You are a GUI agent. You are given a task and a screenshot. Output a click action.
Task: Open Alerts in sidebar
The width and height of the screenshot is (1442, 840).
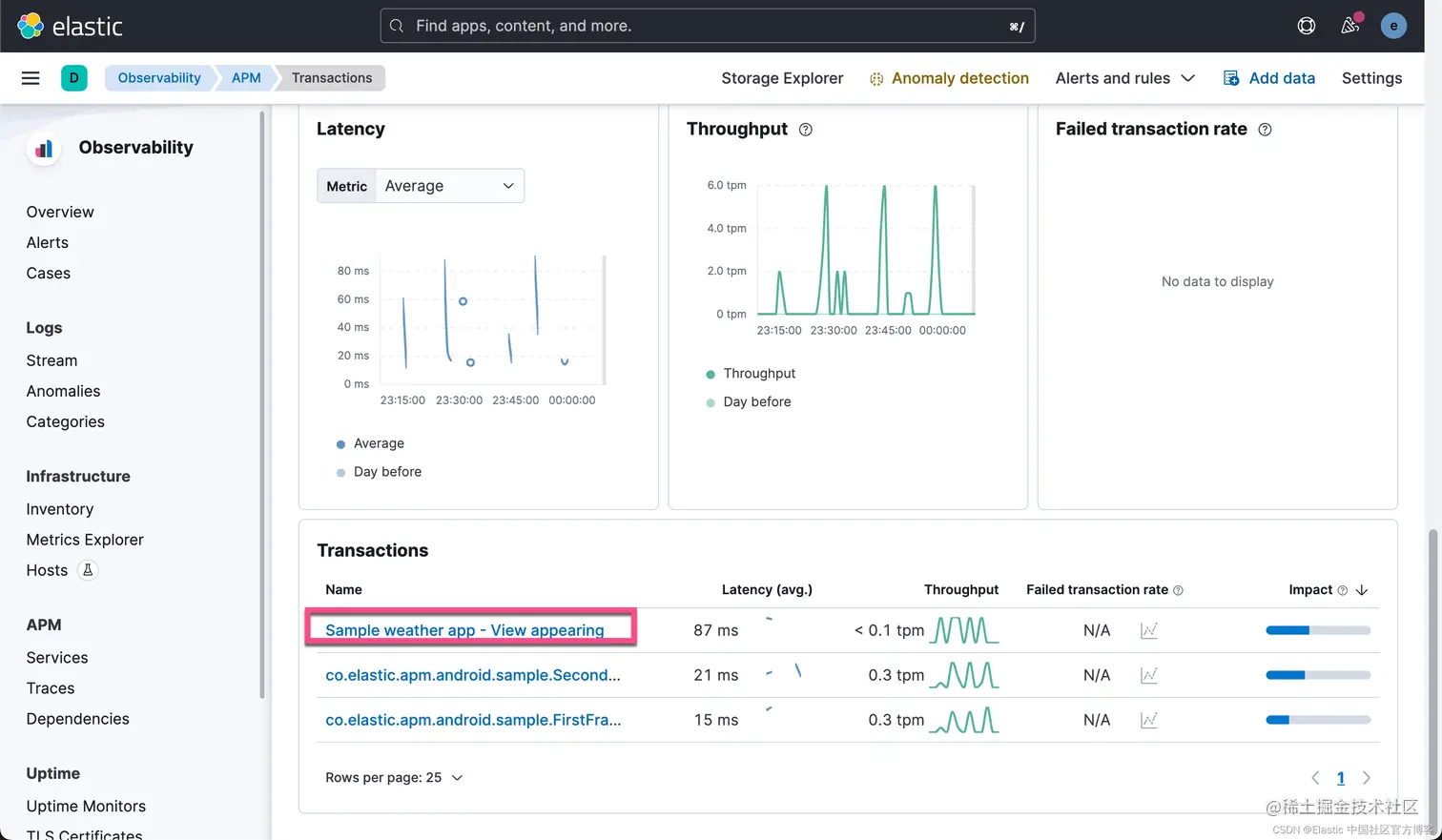click(x=48, y=242)
